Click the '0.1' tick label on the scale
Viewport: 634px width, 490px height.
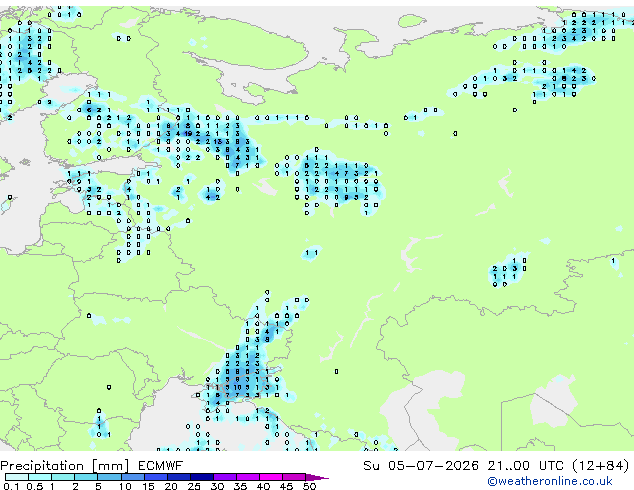coord(12,486)
